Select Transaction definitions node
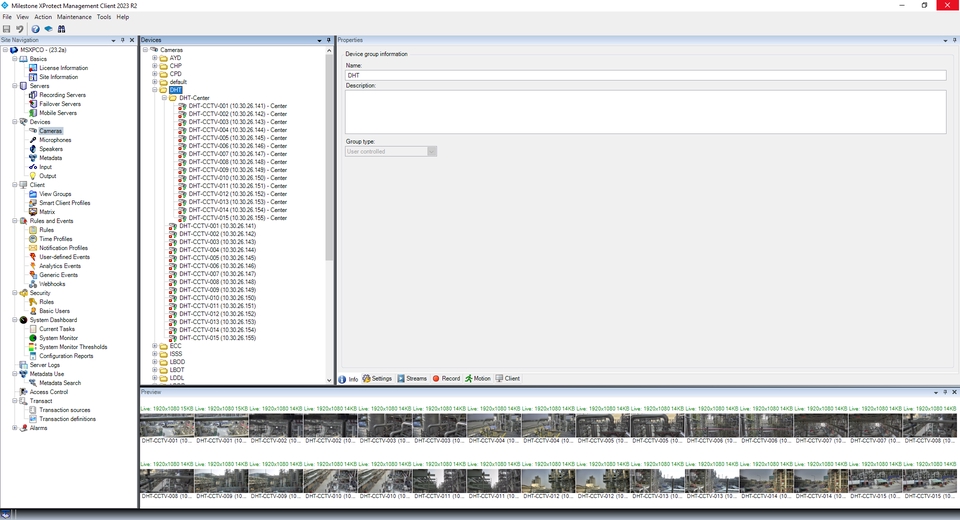 click(x=67, y=419)
